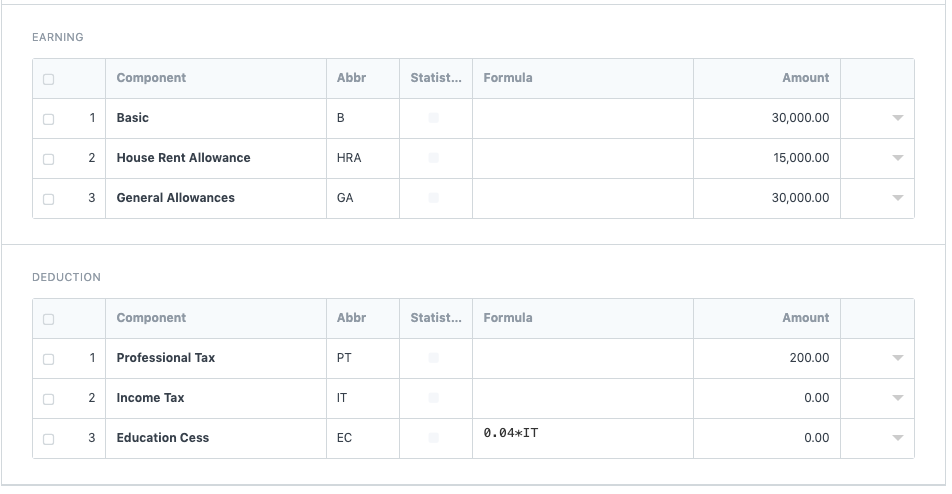The width and height of the screenshot is (952, 494).
Task: Open Professional Tax row dropdown arrow
Action: [x=897, y=358]
